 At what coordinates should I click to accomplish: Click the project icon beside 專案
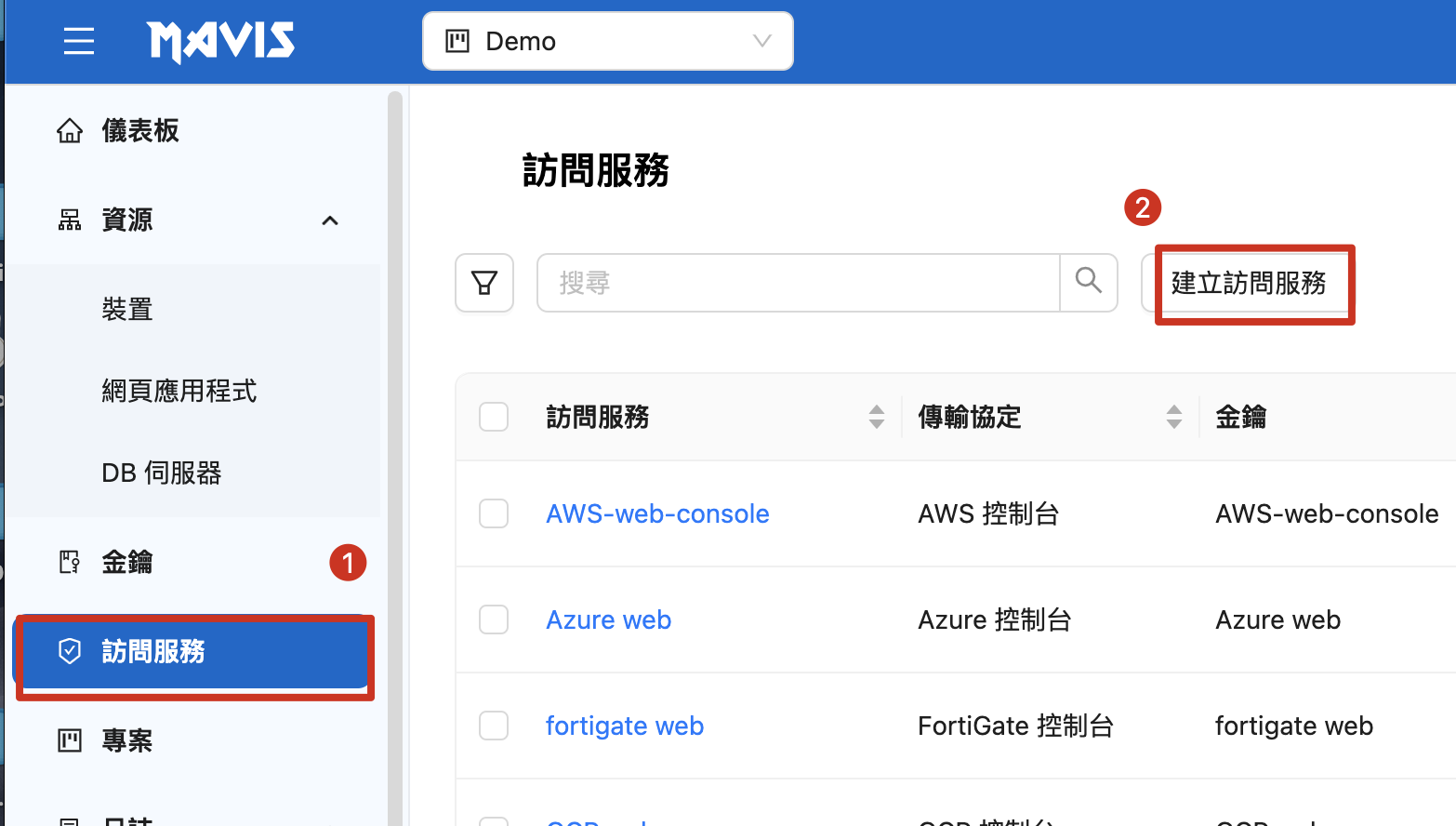[70, 740]
